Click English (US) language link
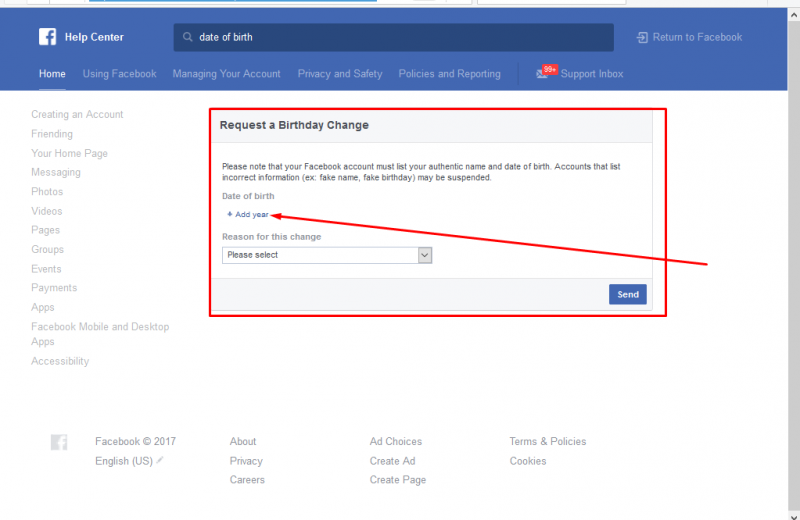Screen dimensions: 800x520 (124, 461)
